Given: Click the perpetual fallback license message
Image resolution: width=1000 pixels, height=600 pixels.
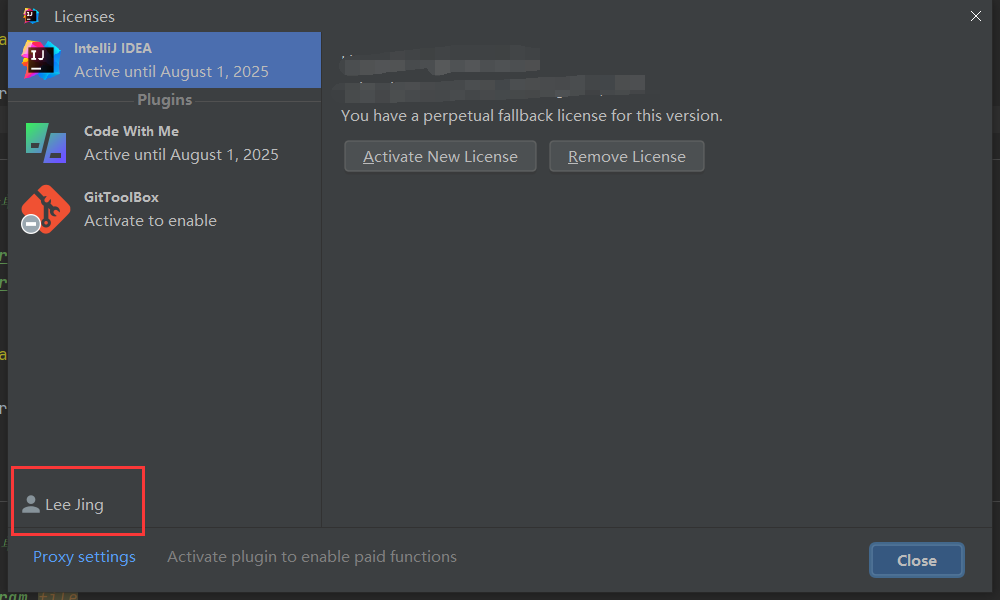Looking at the screenshot, I should 531,115.
